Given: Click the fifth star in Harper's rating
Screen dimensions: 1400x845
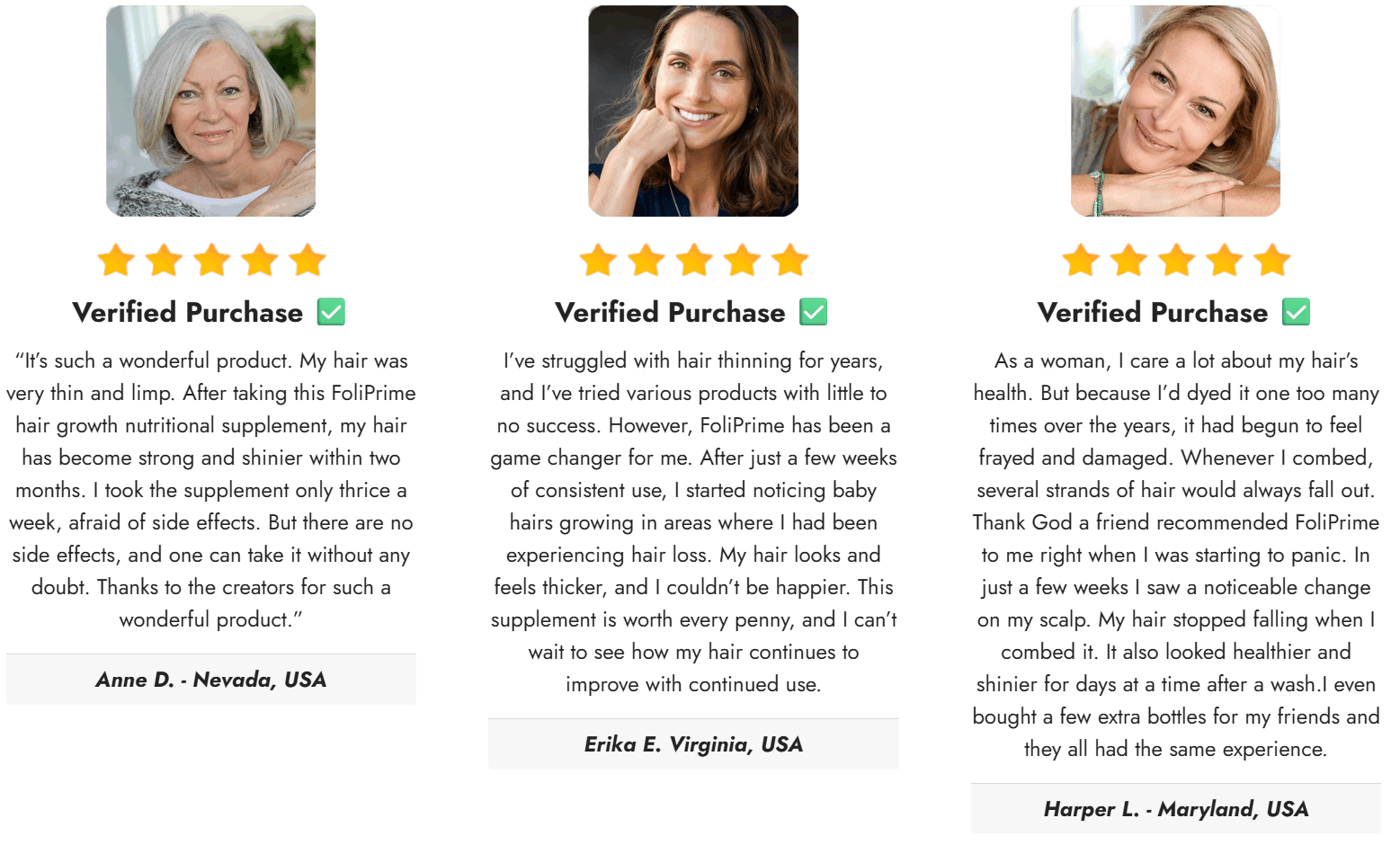Looking at the screenshot, I should click(1272, 261).
